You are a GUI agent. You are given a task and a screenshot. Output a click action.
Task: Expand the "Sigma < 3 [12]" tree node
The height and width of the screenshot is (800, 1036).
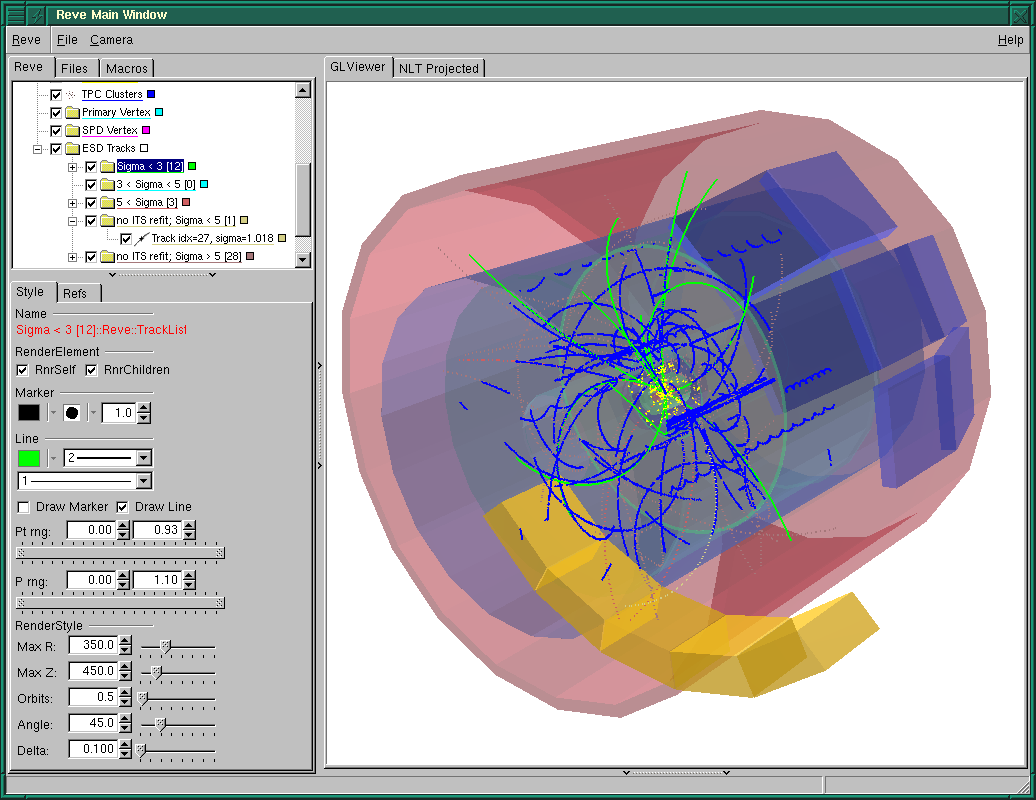coord(72,168)
